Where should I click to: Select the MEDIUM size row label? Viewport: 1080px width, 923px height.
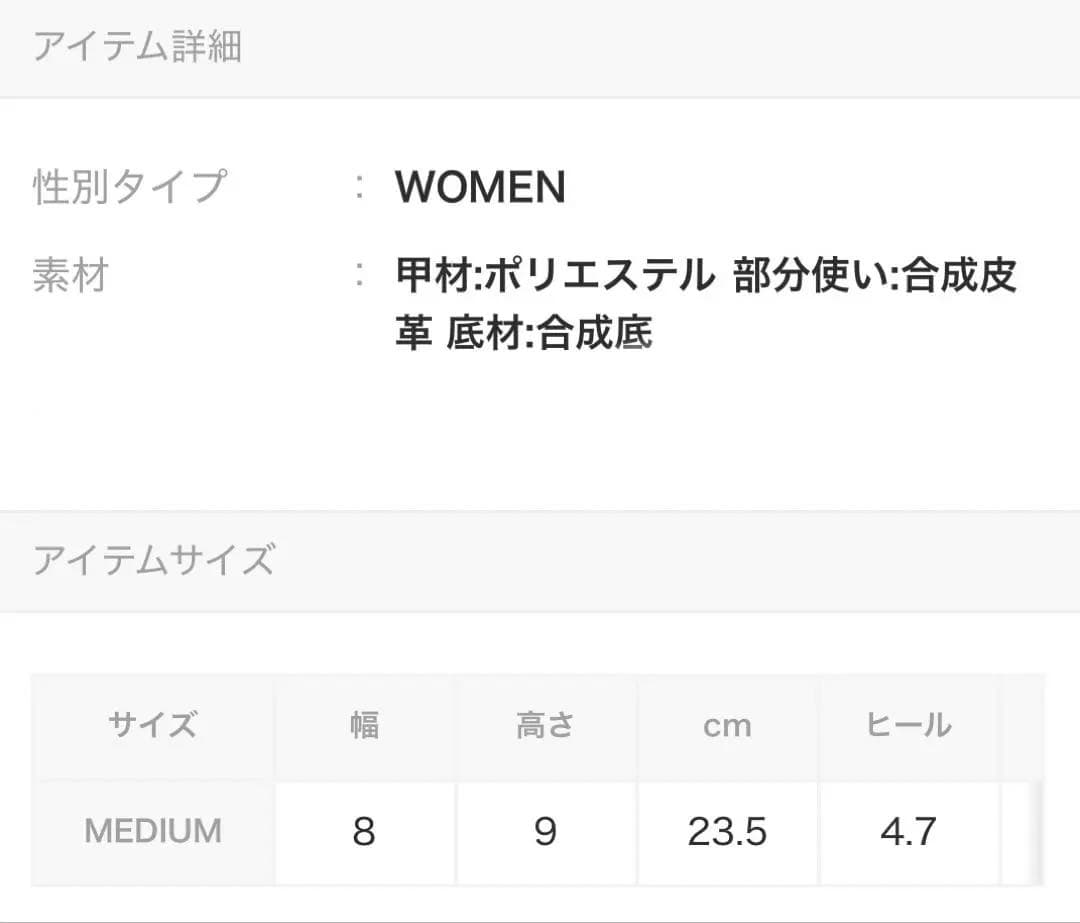153,831
